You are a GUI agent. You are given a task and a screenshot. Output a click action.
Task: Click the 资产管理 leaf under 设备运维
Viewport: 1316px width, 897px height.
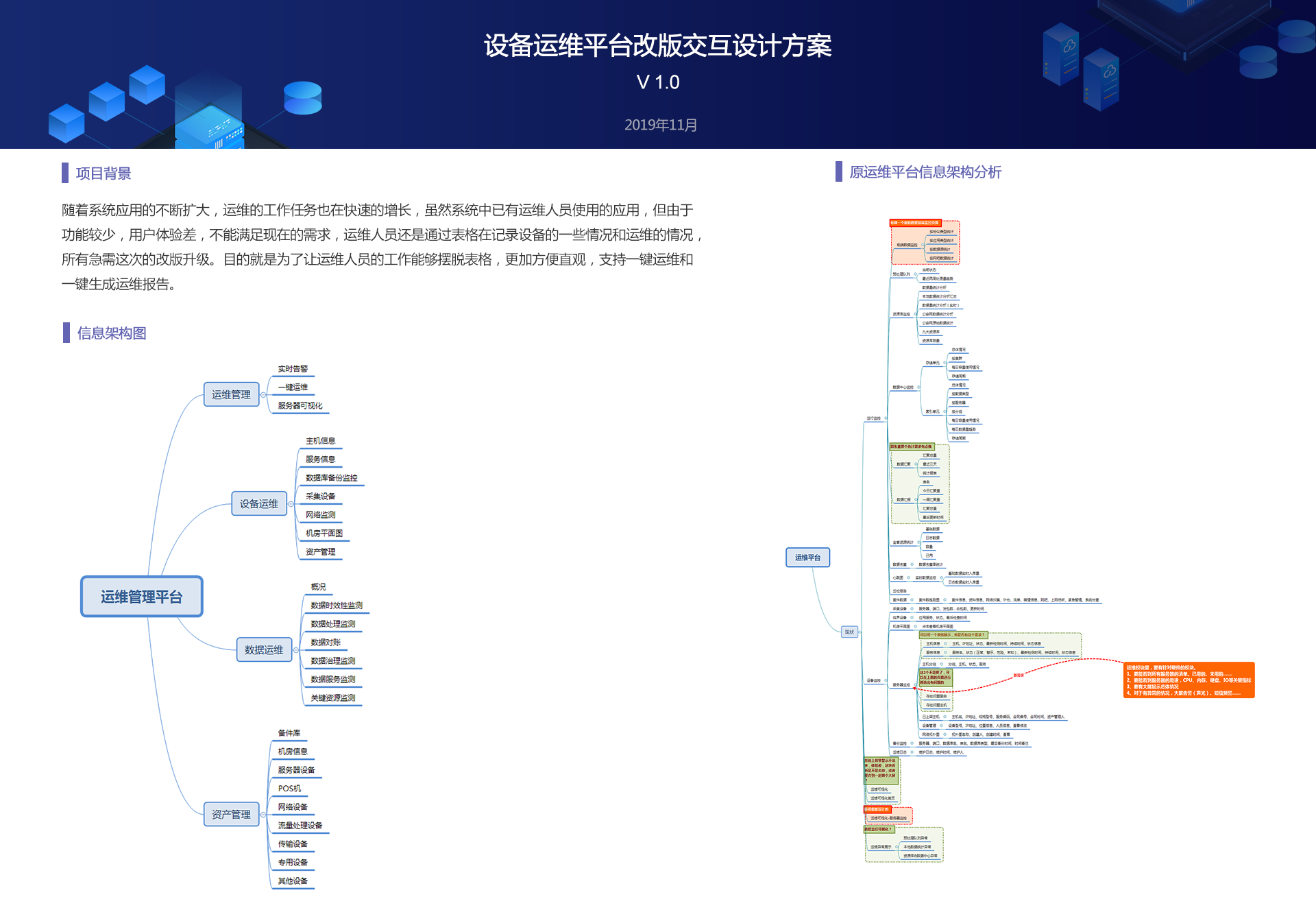(x=320, y=552)
